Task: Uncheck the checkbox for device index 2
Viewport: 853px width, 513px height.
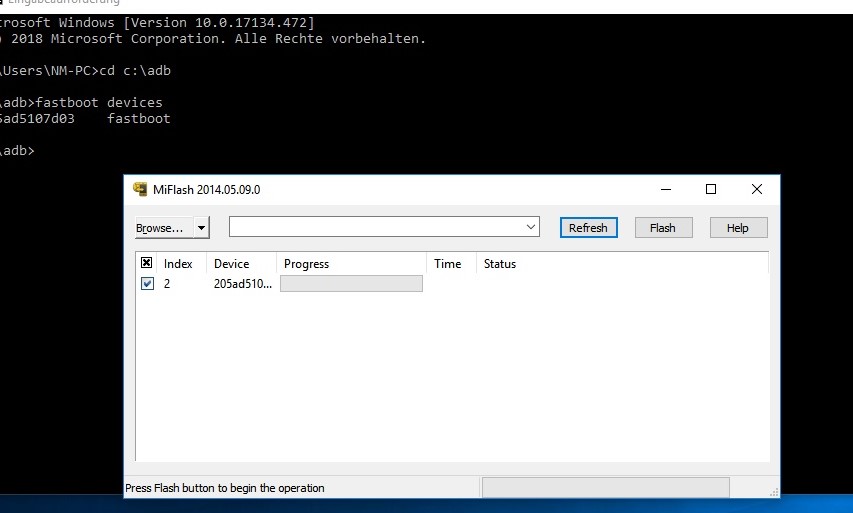Action: coord(147,283)
